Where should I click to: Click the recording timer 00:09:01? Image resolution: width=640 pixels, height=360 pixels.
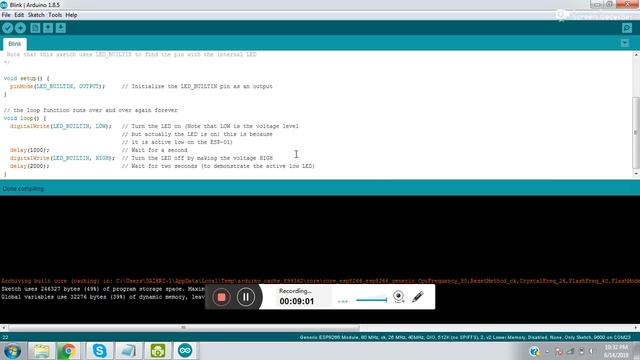(x=297, y=301)
